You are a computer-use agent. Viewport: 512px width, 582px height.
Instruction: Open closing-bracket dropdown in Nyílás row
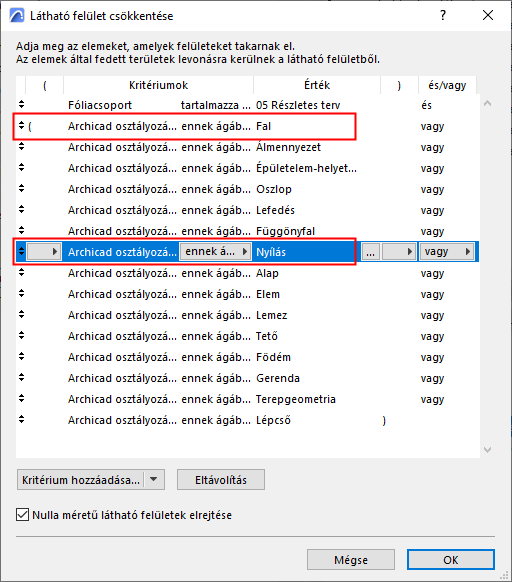[x=399, y=252]
